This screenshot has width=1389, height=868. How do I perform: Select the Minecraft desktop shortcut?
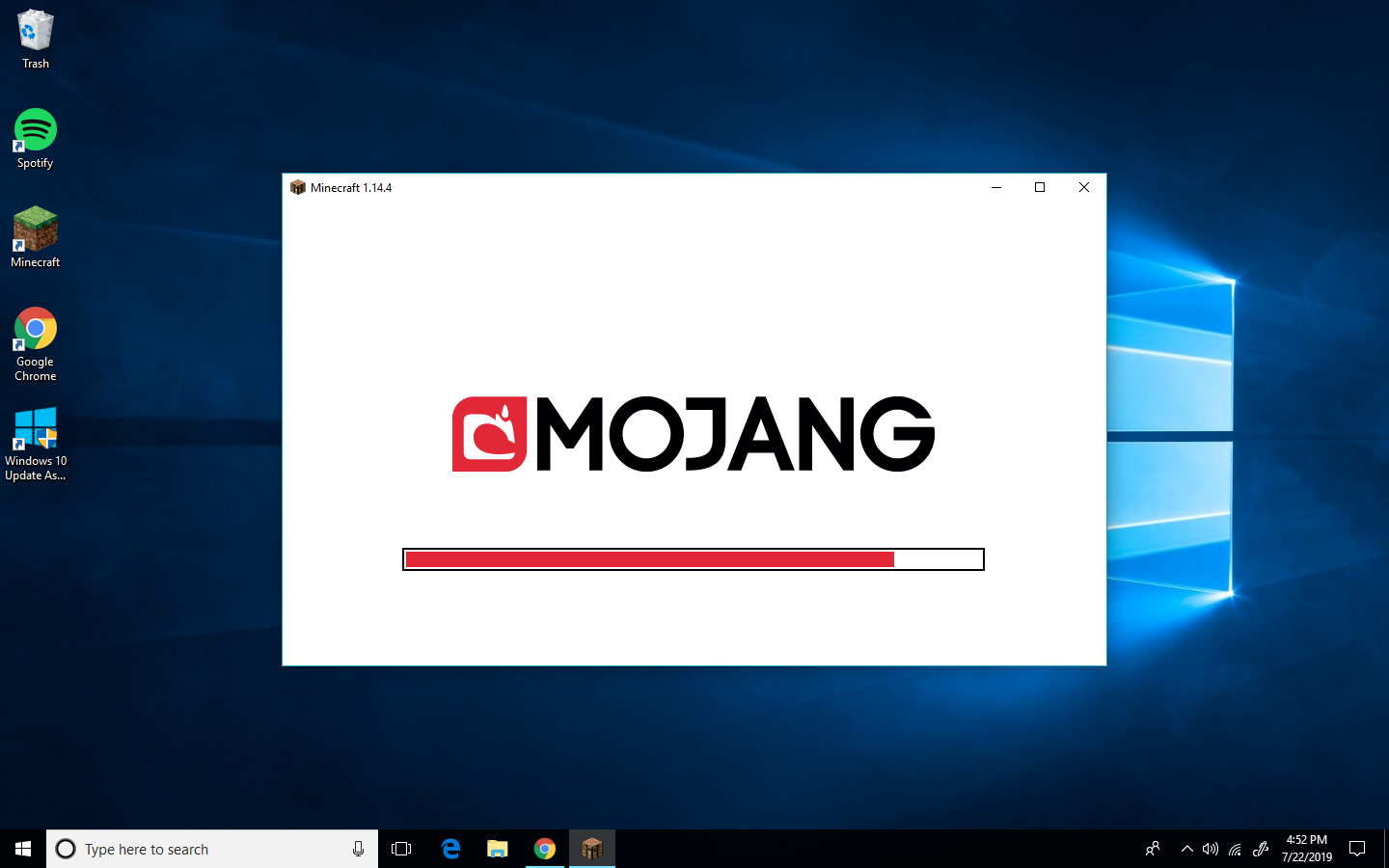36,237
